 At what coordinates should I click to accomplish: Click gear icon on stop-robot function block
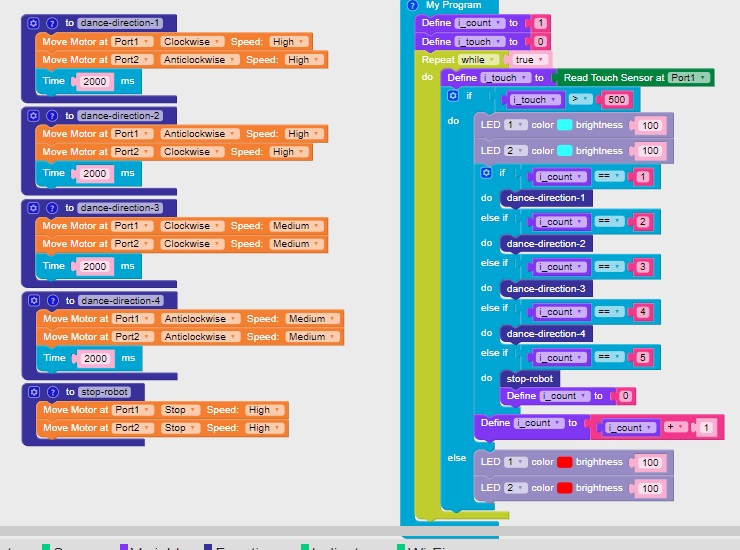point(33,392)
